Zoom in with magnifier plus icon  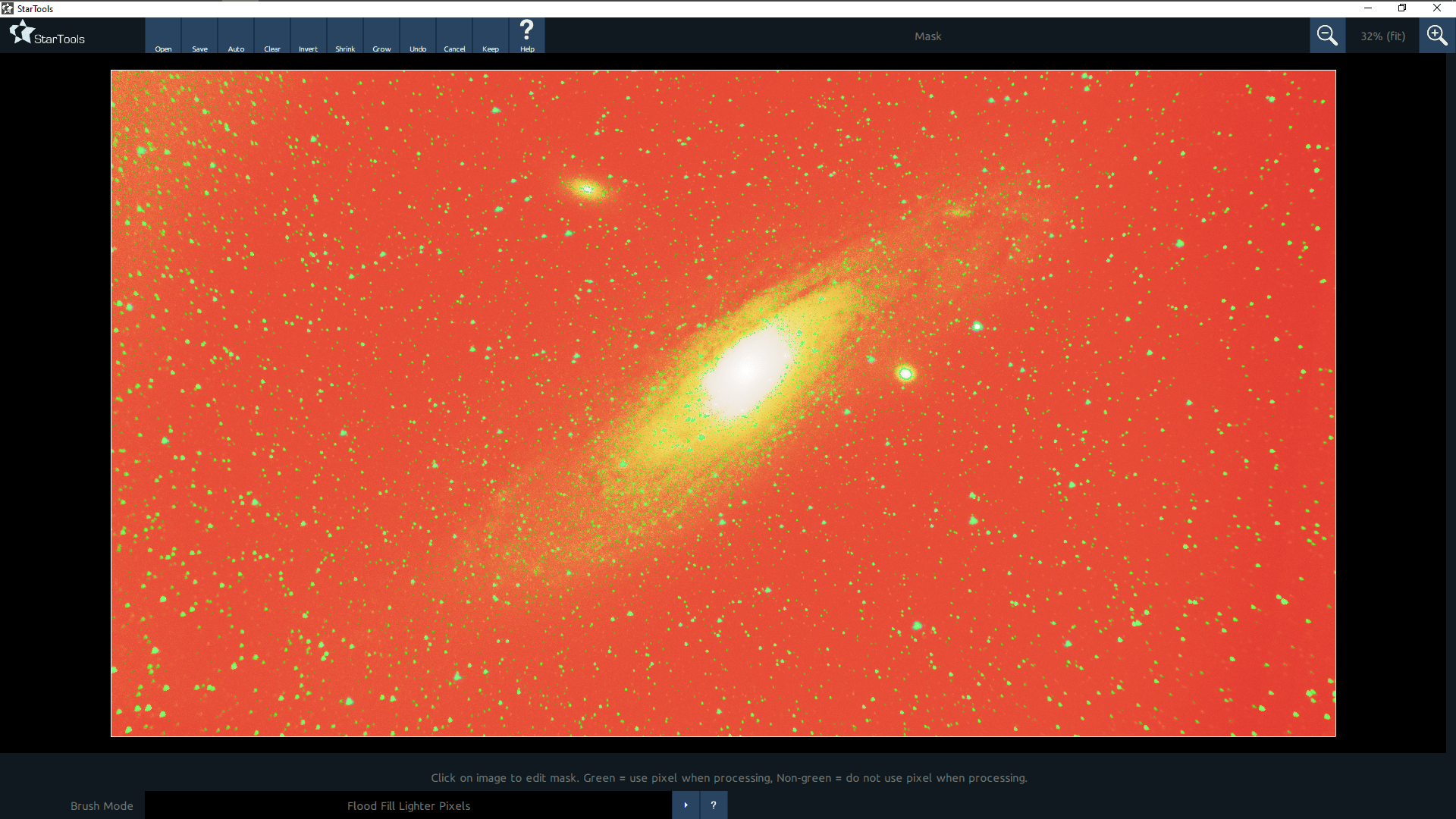click(x=1436, y=36)
